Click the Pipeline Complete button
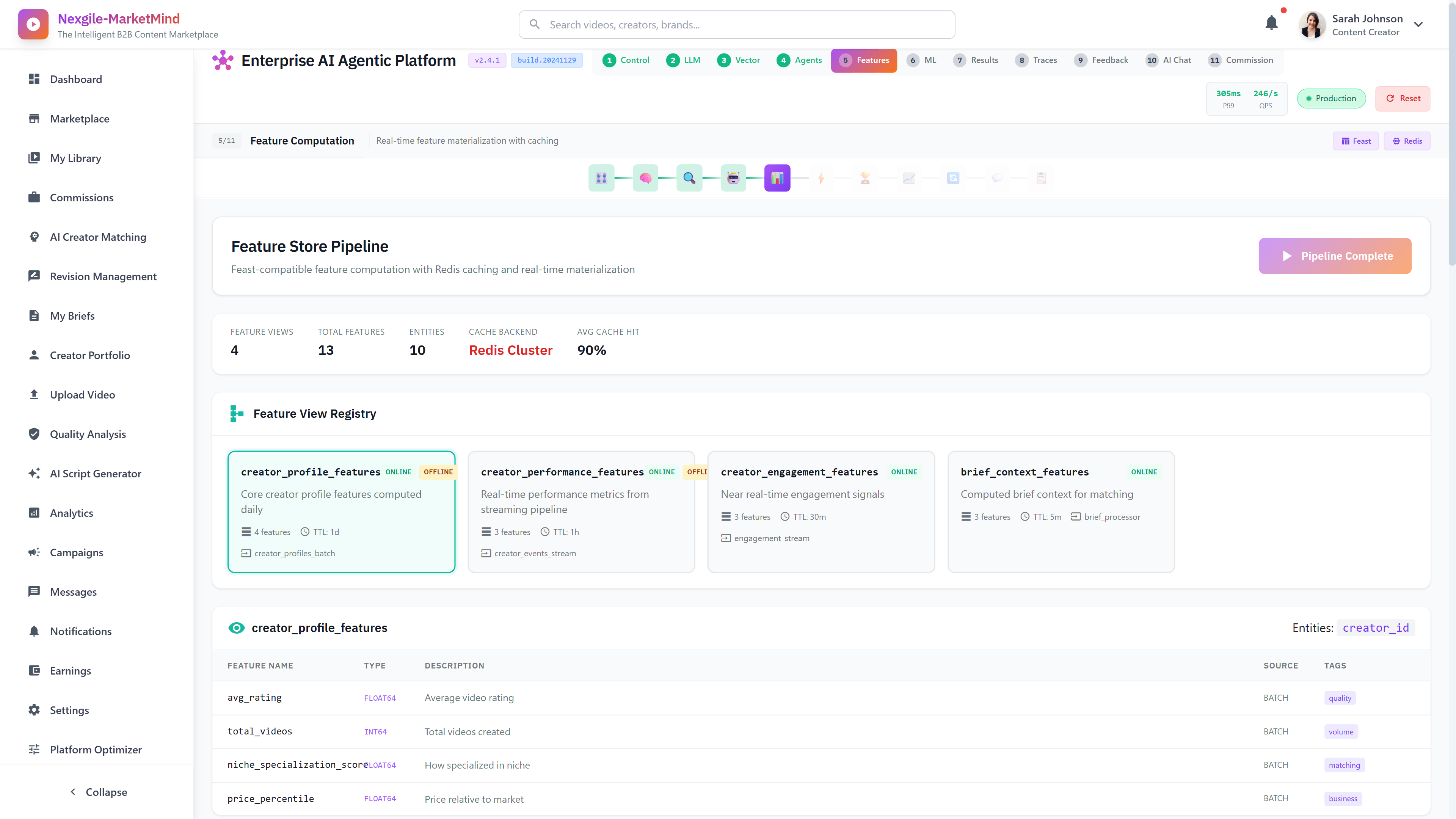This screenshot has height=819, width=1456. [x=1335, y=256]
